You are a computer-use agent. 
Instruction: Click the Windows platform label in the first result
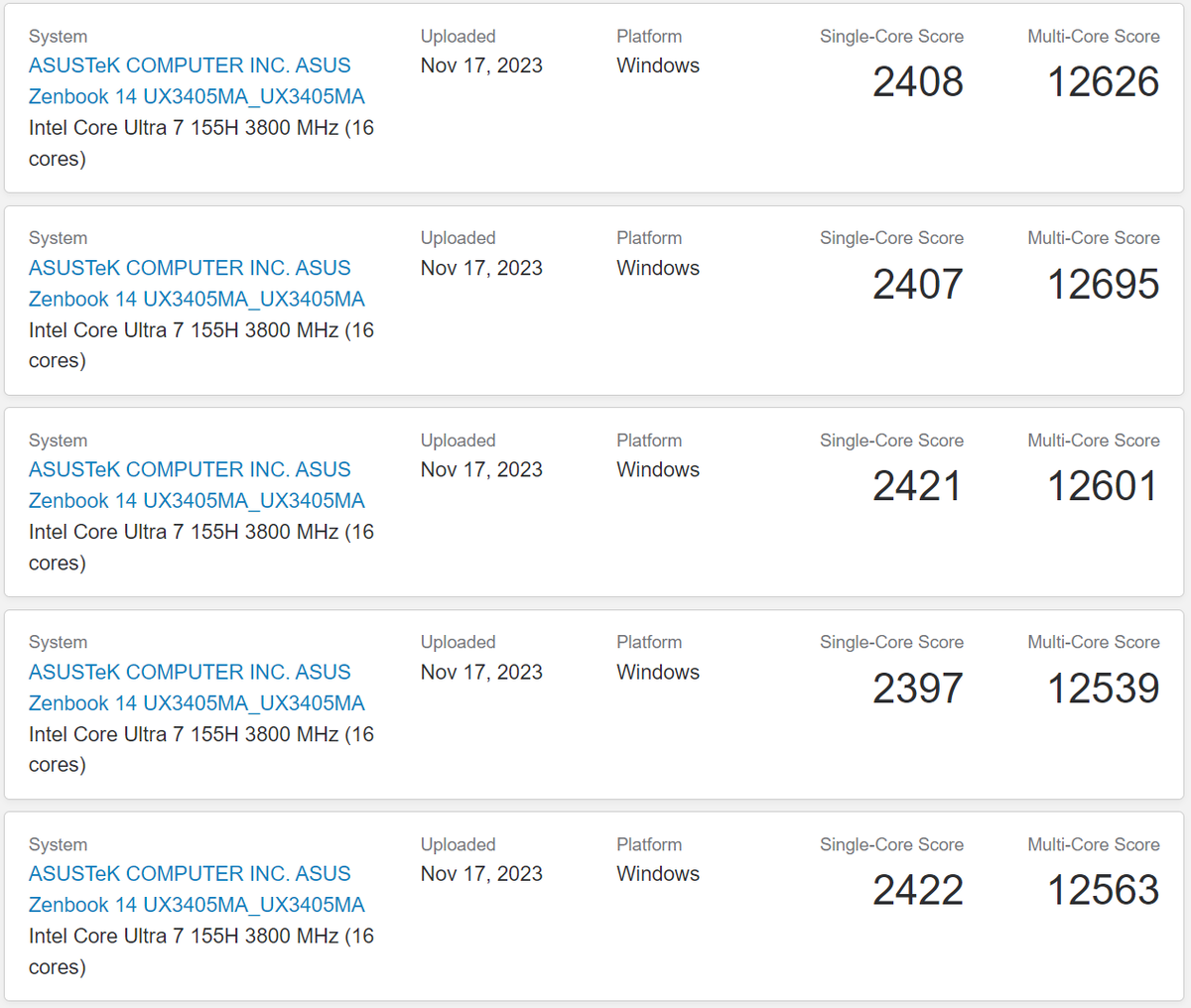point(658,65)
